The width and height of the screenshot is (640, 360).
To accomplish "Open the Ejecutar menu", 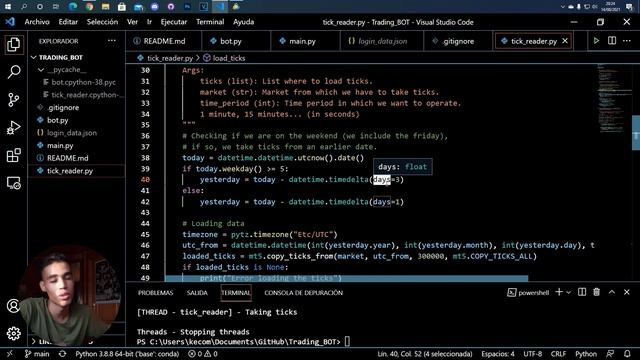I will (174, 22).
